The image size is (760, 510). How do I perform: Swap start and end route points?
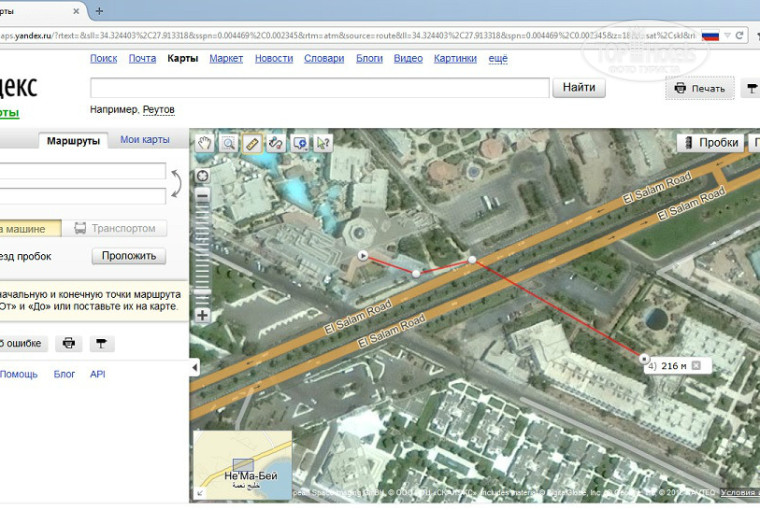click(x=178, y=183)
